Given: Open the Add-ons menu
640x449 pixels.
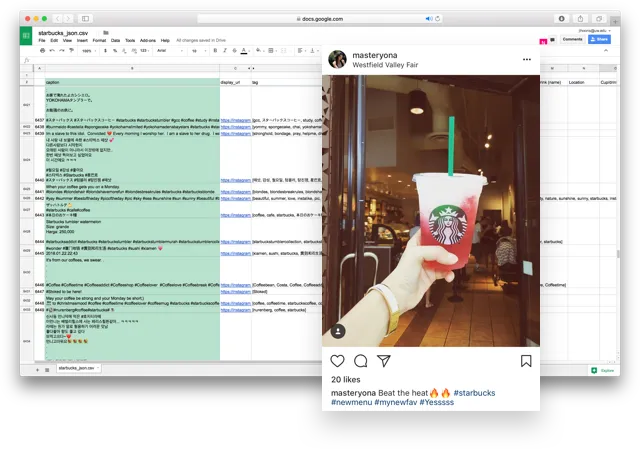Looking at the screenshot, I should pyautogui.click(x=148, y=40).
